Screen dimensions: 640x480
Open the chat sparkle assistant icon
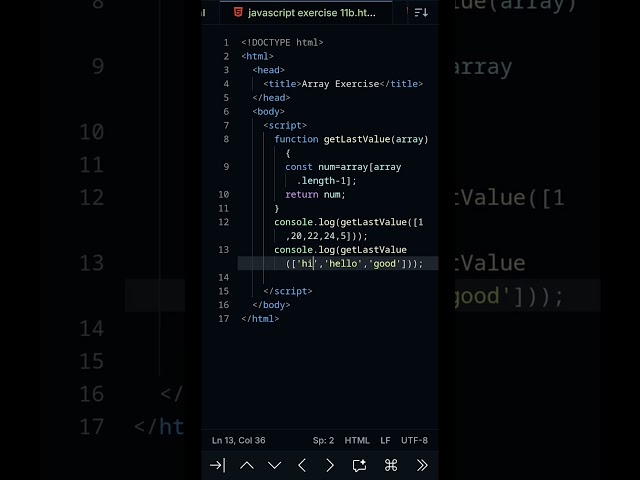(359, 465)
